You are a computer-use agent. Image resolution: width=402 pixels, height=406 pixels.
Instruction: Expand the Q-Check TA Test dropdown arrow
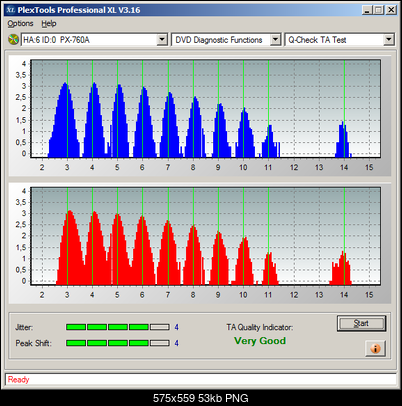[x=388, y=40]
